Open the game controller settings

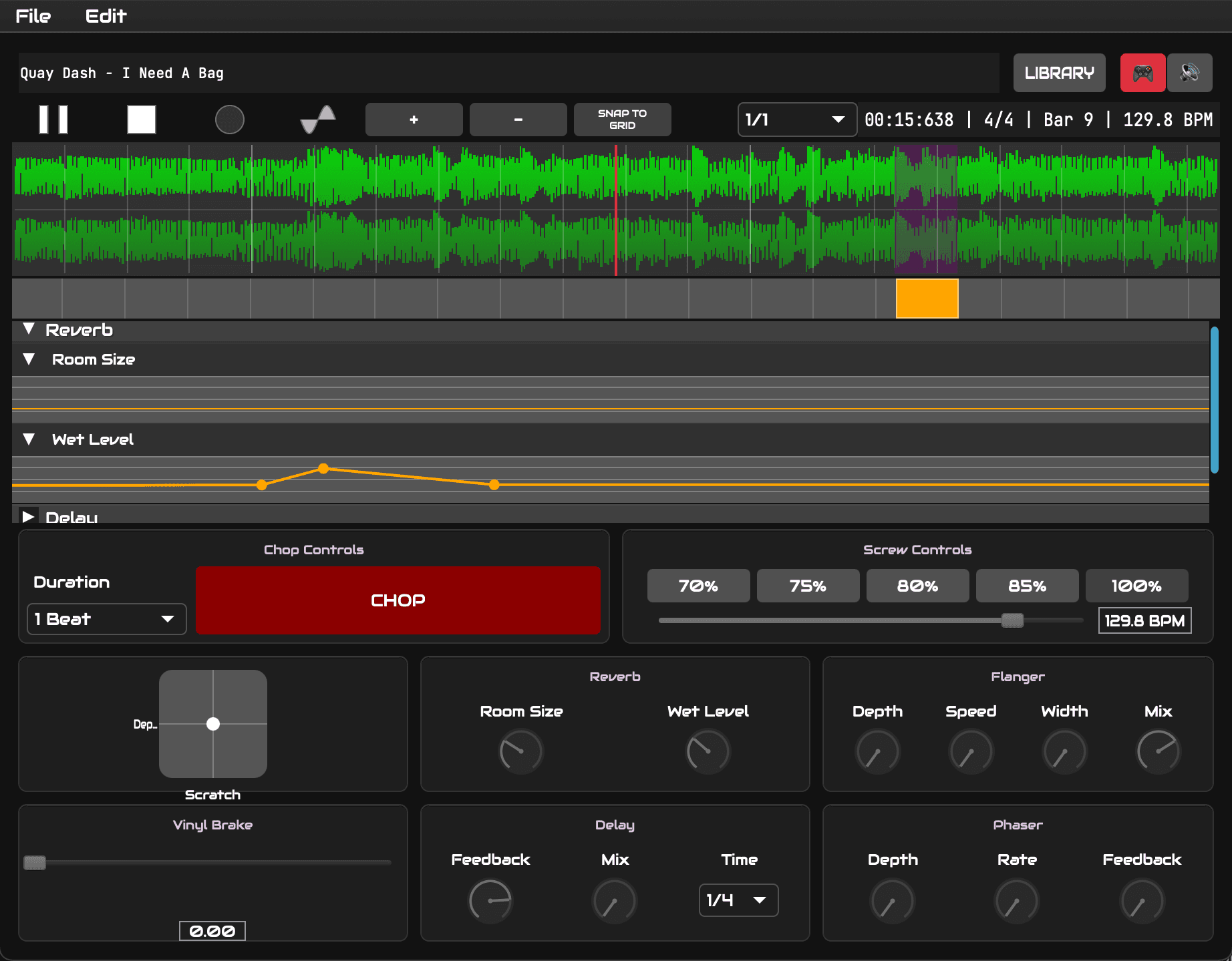click(x=1143, y=73)
